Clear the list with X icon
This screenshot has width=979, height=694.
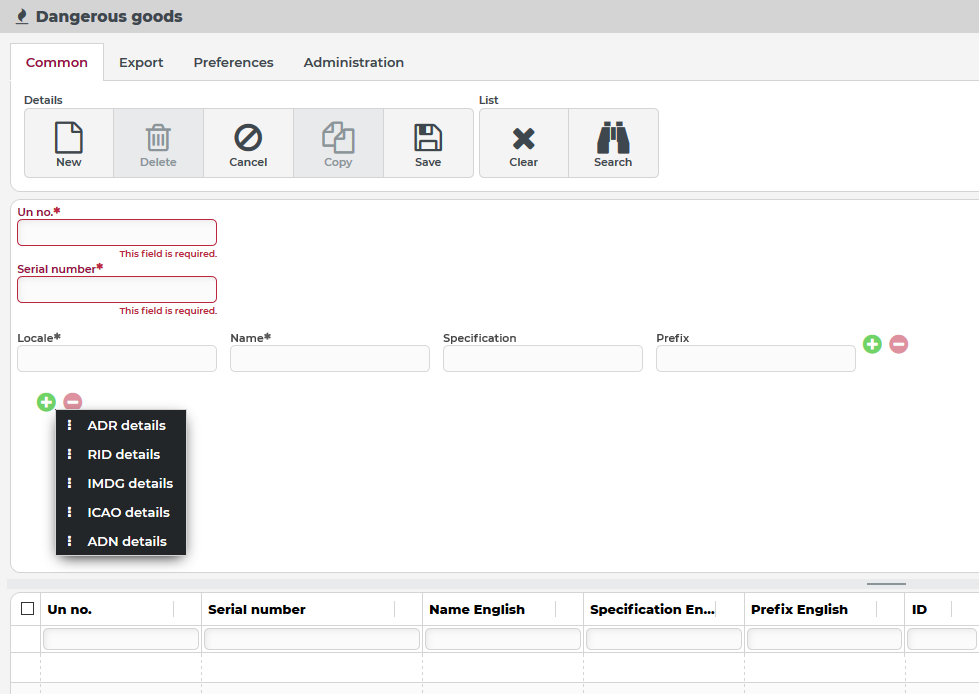click(x=523, y=144)
